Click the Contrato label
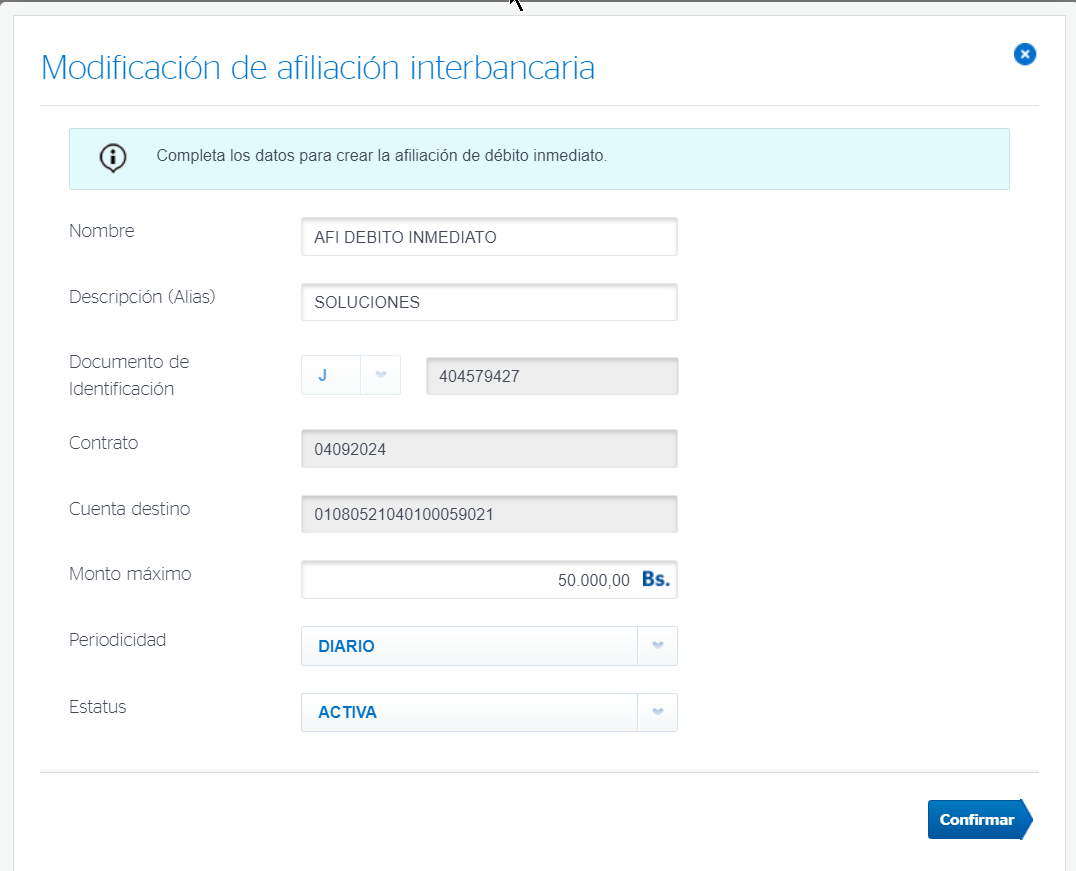 coord(104,443)
